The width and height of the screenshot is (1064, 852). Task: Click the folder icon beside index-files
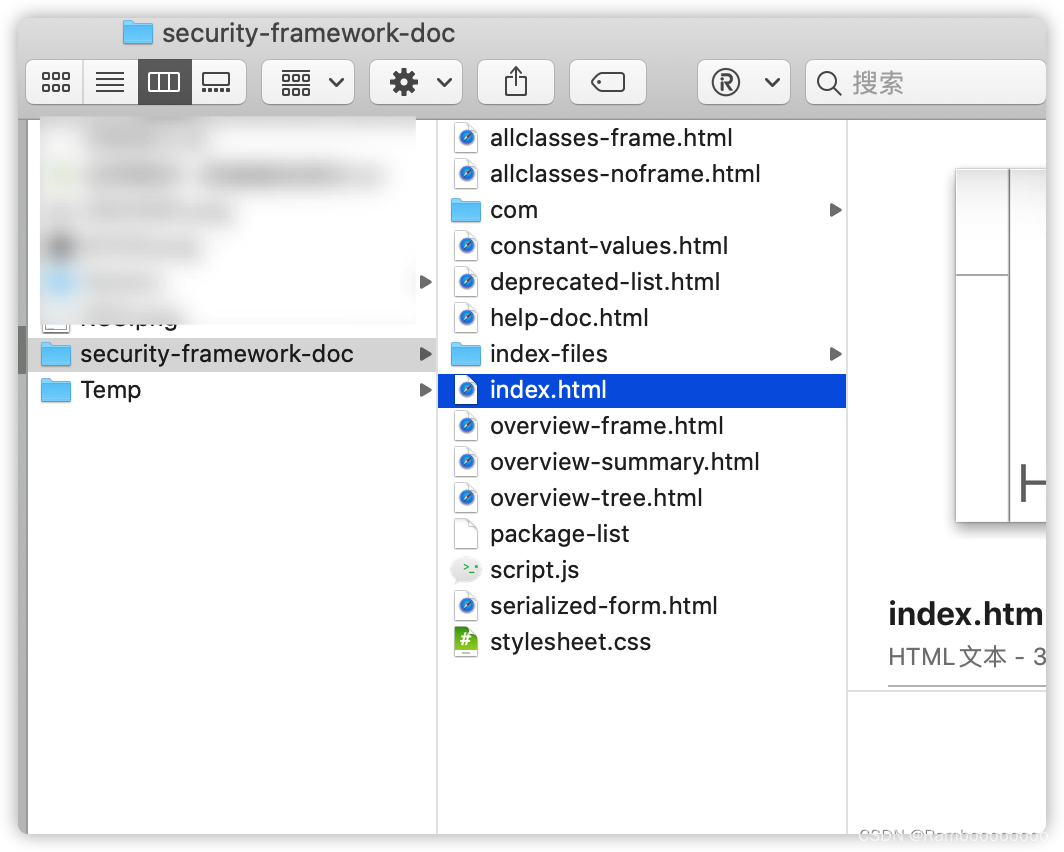coord(466,354)
